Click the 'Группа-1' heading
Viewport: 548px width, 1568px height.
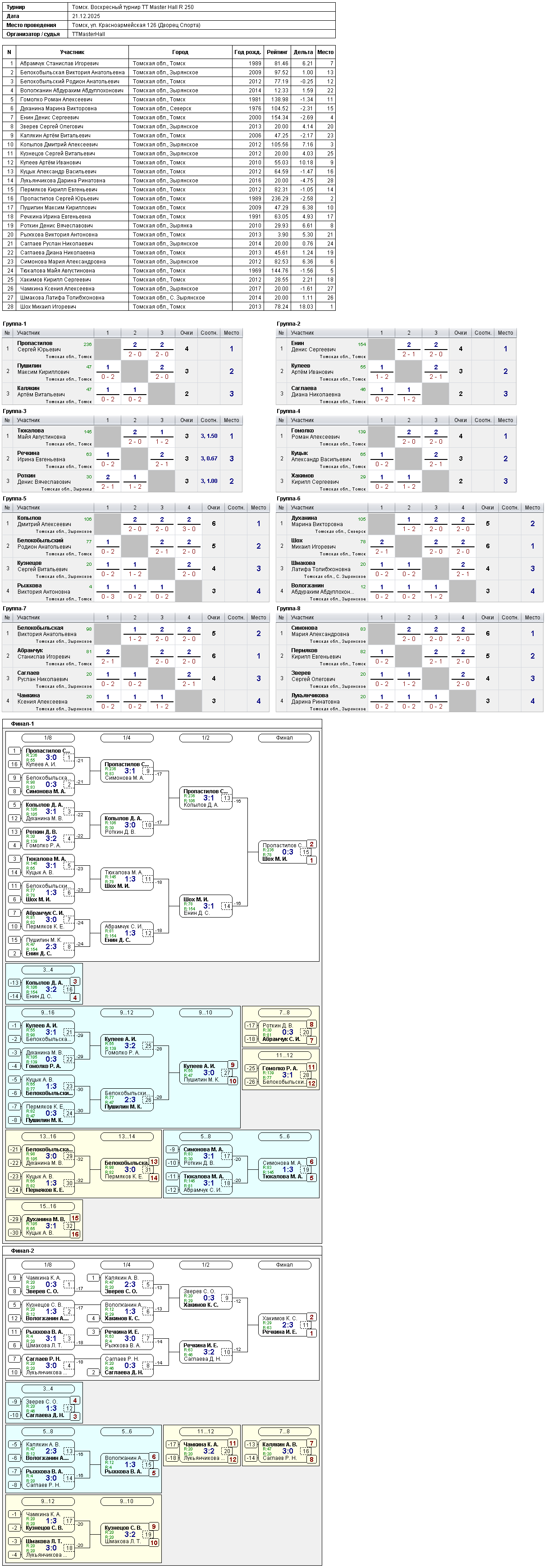pos(14,324)
